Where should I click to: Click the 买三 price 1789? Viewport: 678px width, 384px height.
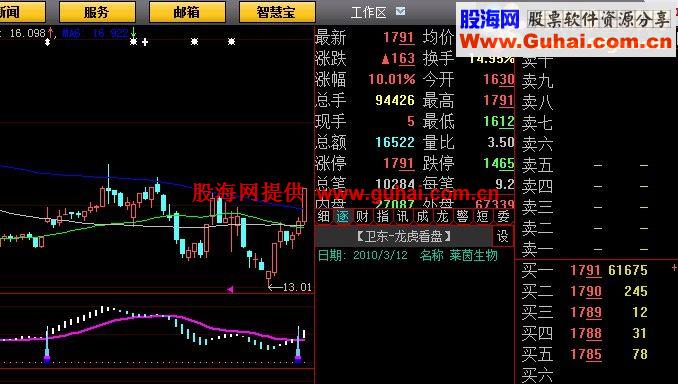pos(585,312)
